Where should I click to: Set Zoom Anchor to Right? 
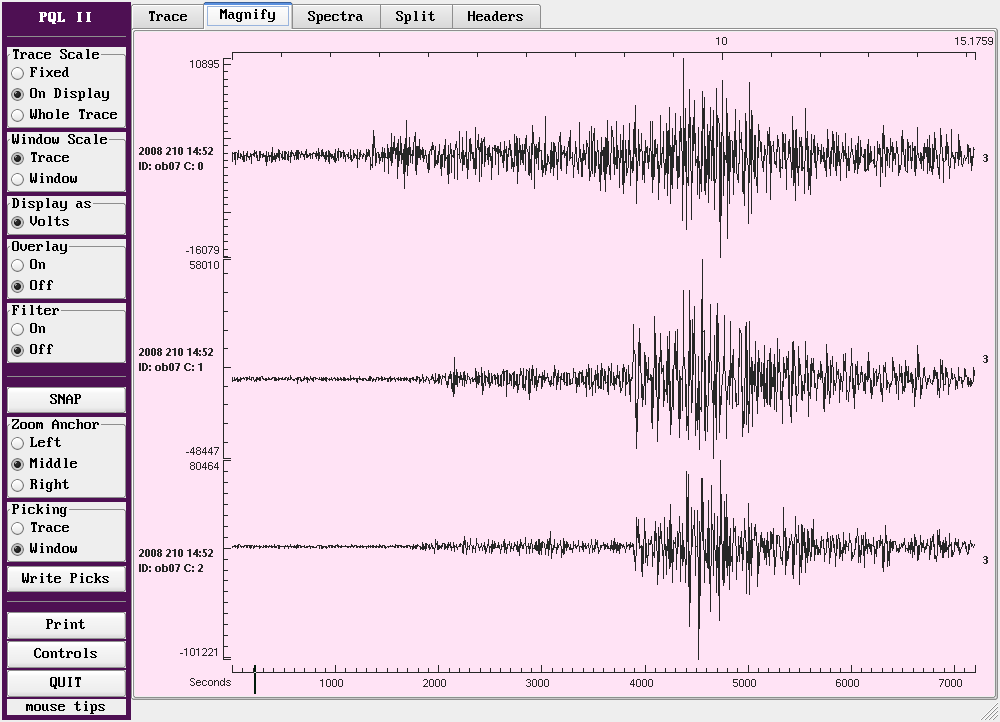[18, 485]
